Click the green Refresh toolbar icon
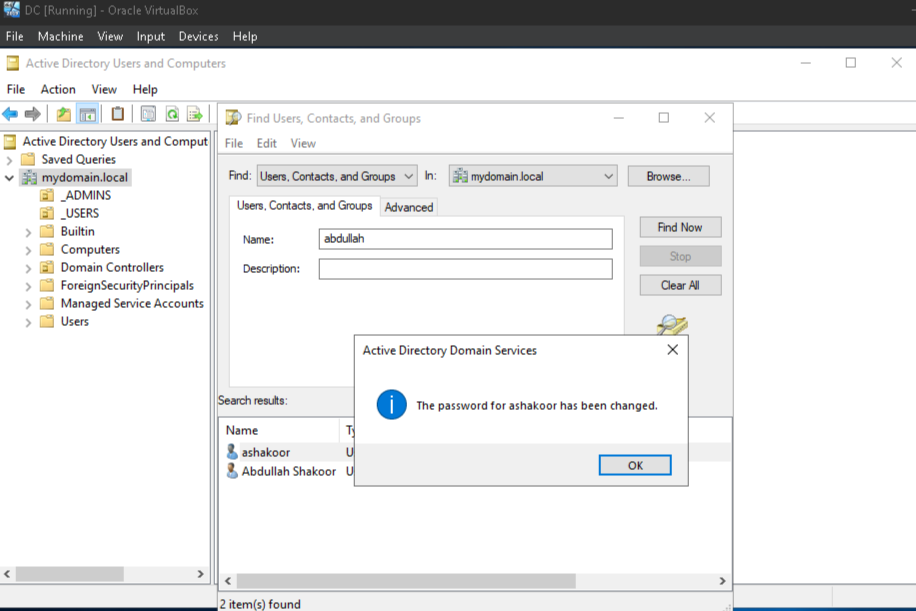This screenshot has width=916, height=611. click(x=172, y=114)
